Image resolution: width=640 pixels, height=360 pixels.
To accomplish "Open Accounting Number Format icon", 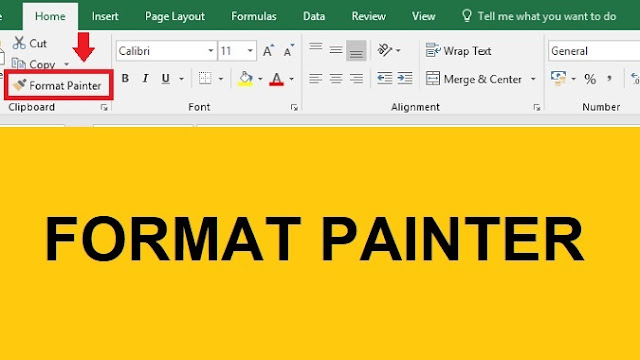I will pyautogui.click(x=558, y=78).
